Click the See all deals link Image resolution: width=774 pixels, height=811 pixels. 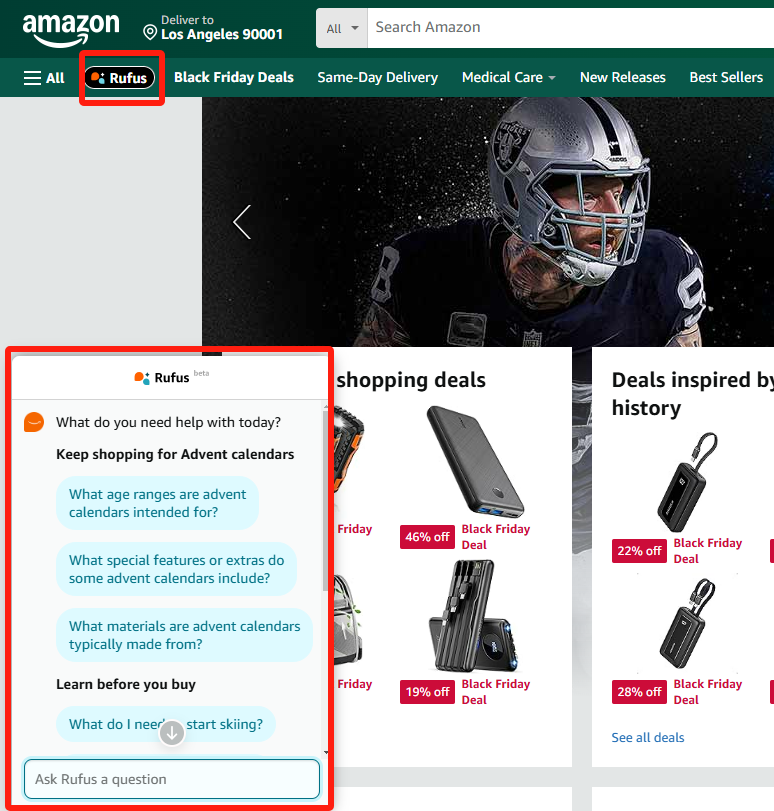648,738
